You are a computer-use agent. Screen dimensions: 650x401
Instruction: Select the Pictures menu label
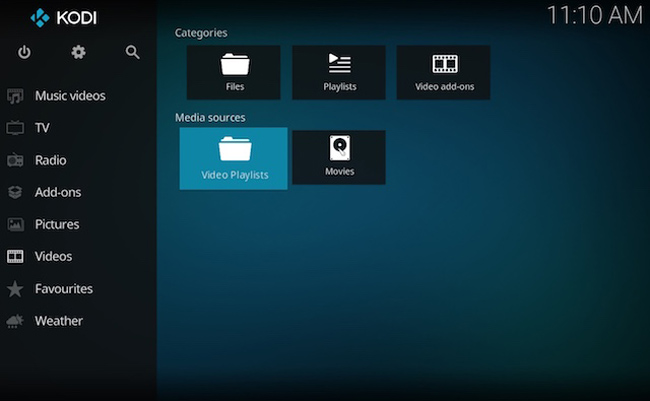coord(57,224)
